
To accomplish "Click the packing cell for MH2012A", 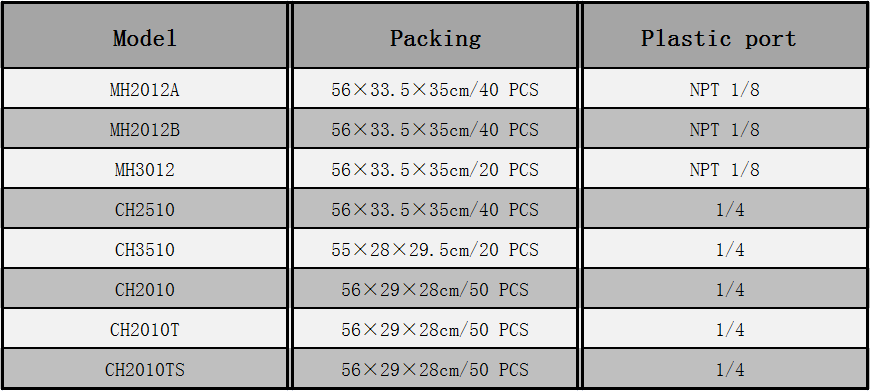I will tap(435, 89).
